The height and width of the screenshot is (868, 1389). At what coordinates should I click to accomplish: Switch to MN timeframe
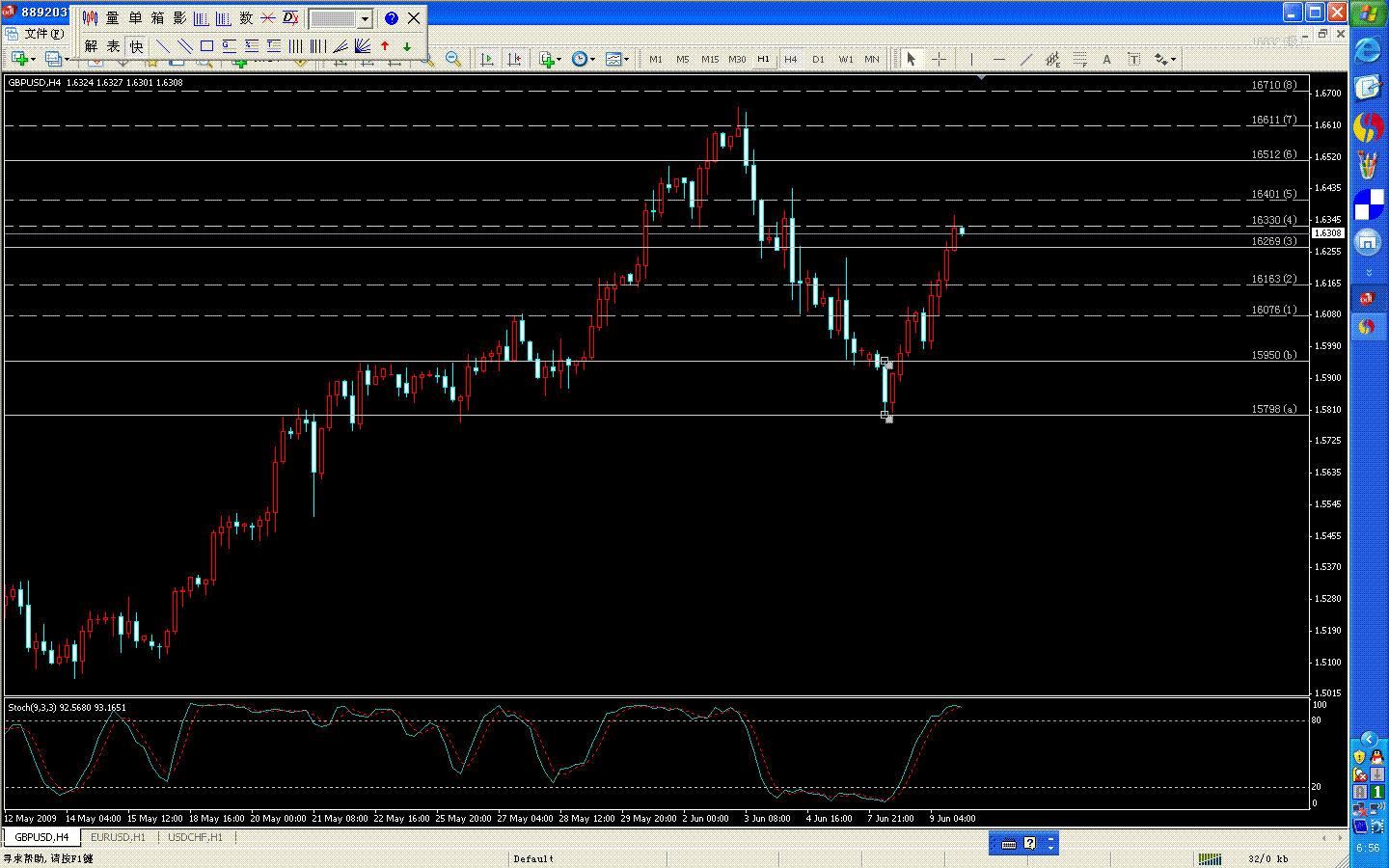point(872,59)
